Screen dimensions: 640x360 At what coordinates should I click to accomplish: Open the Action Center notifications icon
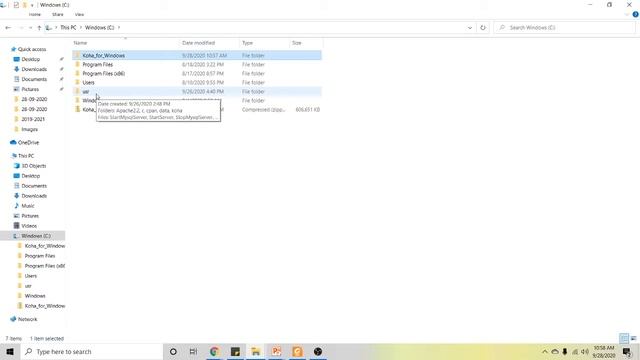click(x=627, y=351)
